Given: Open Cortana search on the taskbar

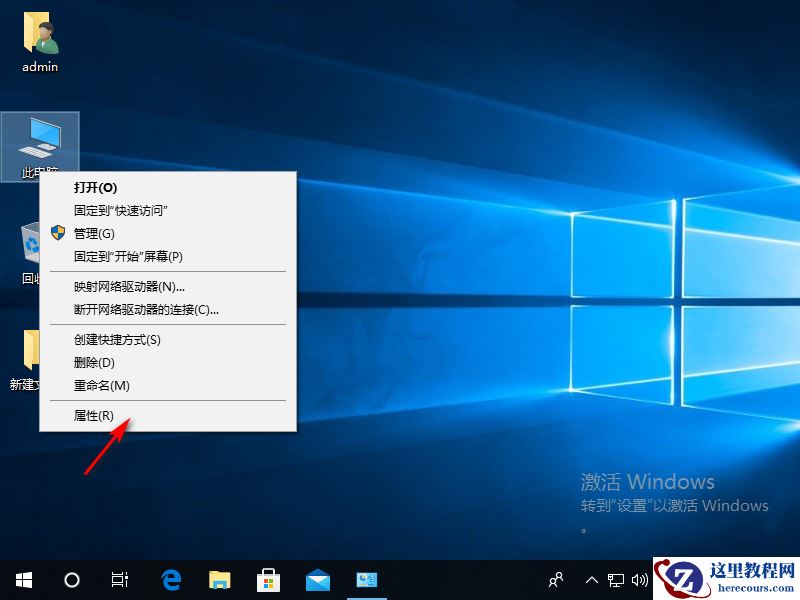Looking at the screenshot, I should pyautogui.click(x=71, y=580).
